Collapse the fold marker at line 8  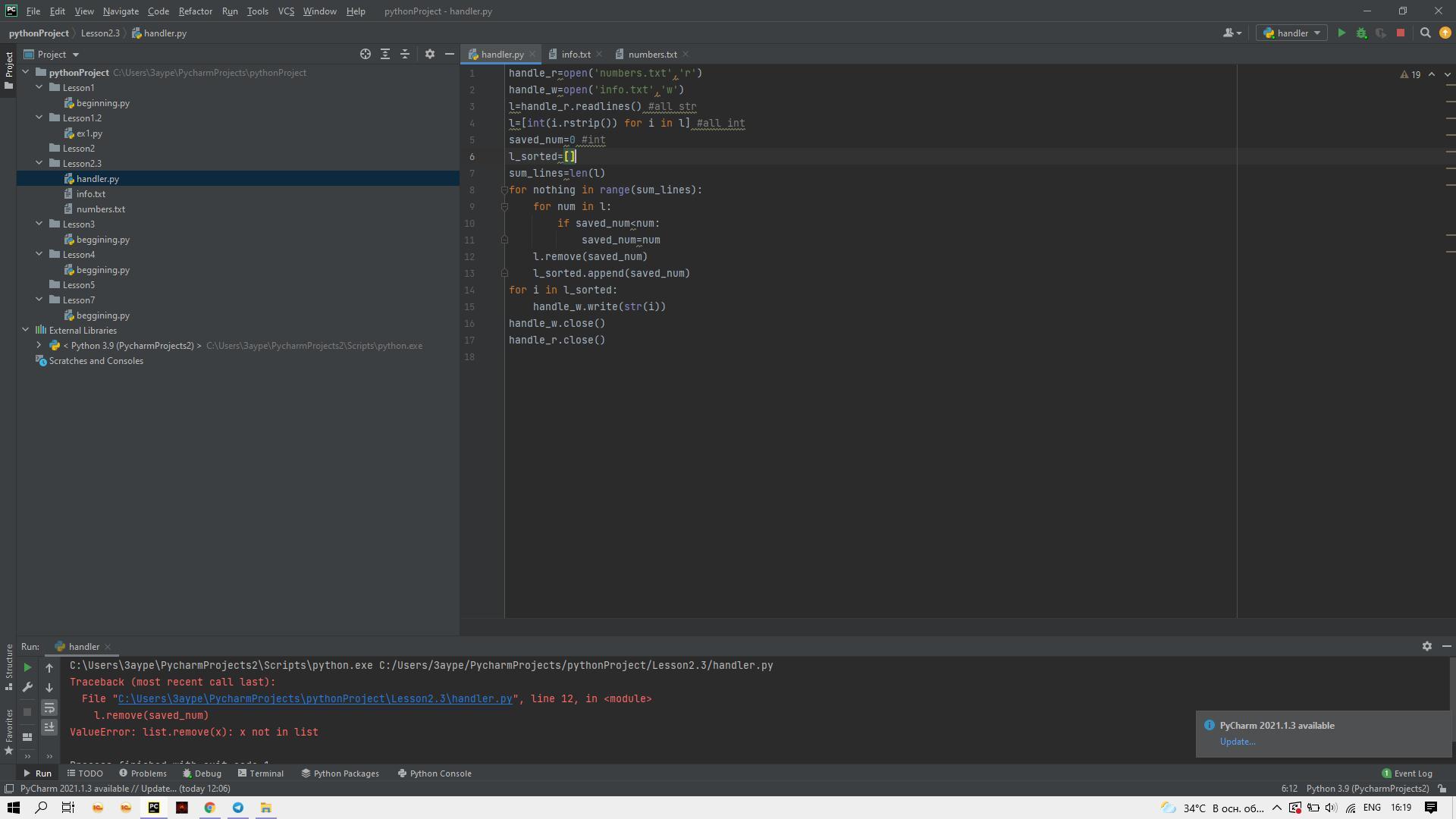pos(504,190)
